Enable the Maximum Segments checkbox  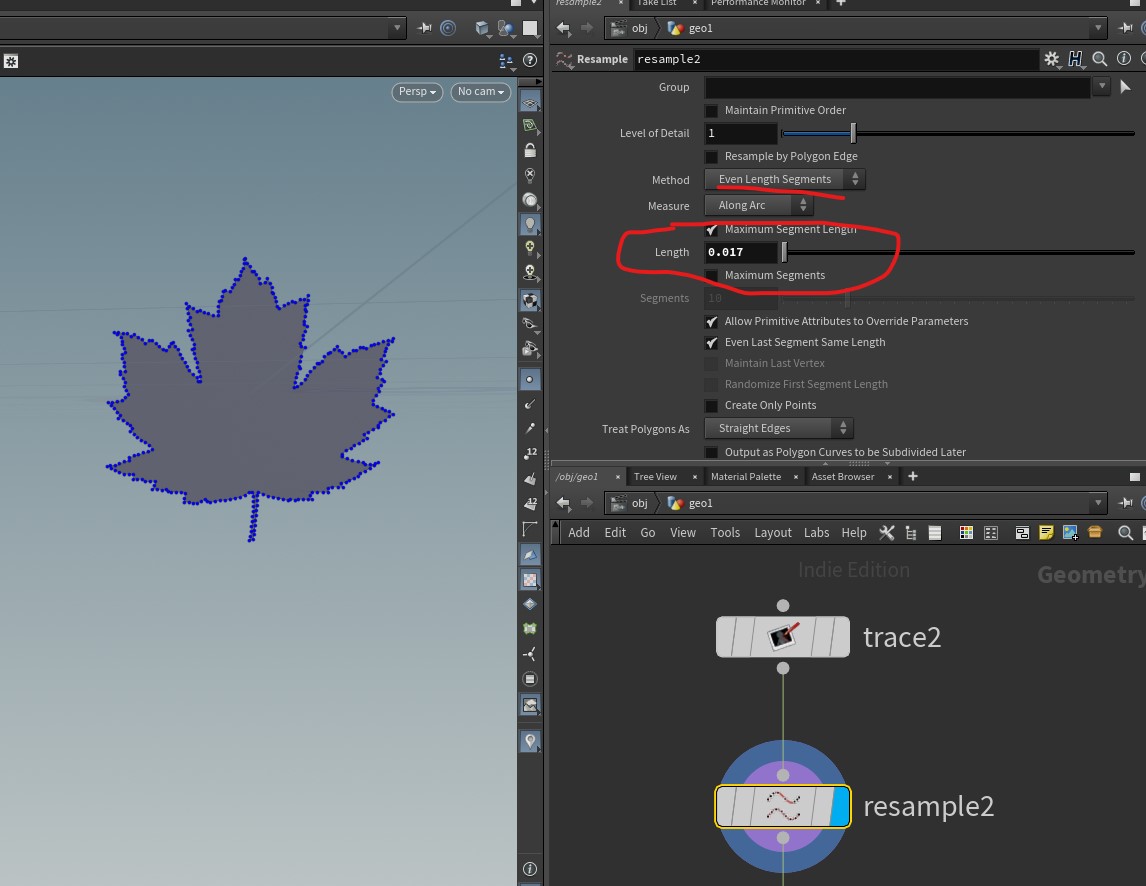(x=711, y=275)
